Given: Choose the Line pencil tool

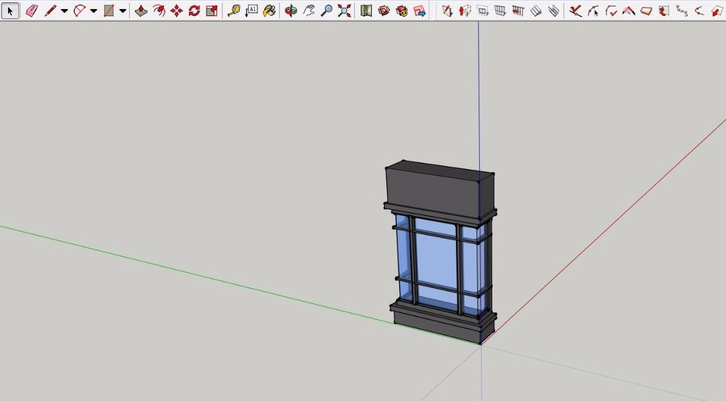Looking at the screenshot, I should (50, 11).
